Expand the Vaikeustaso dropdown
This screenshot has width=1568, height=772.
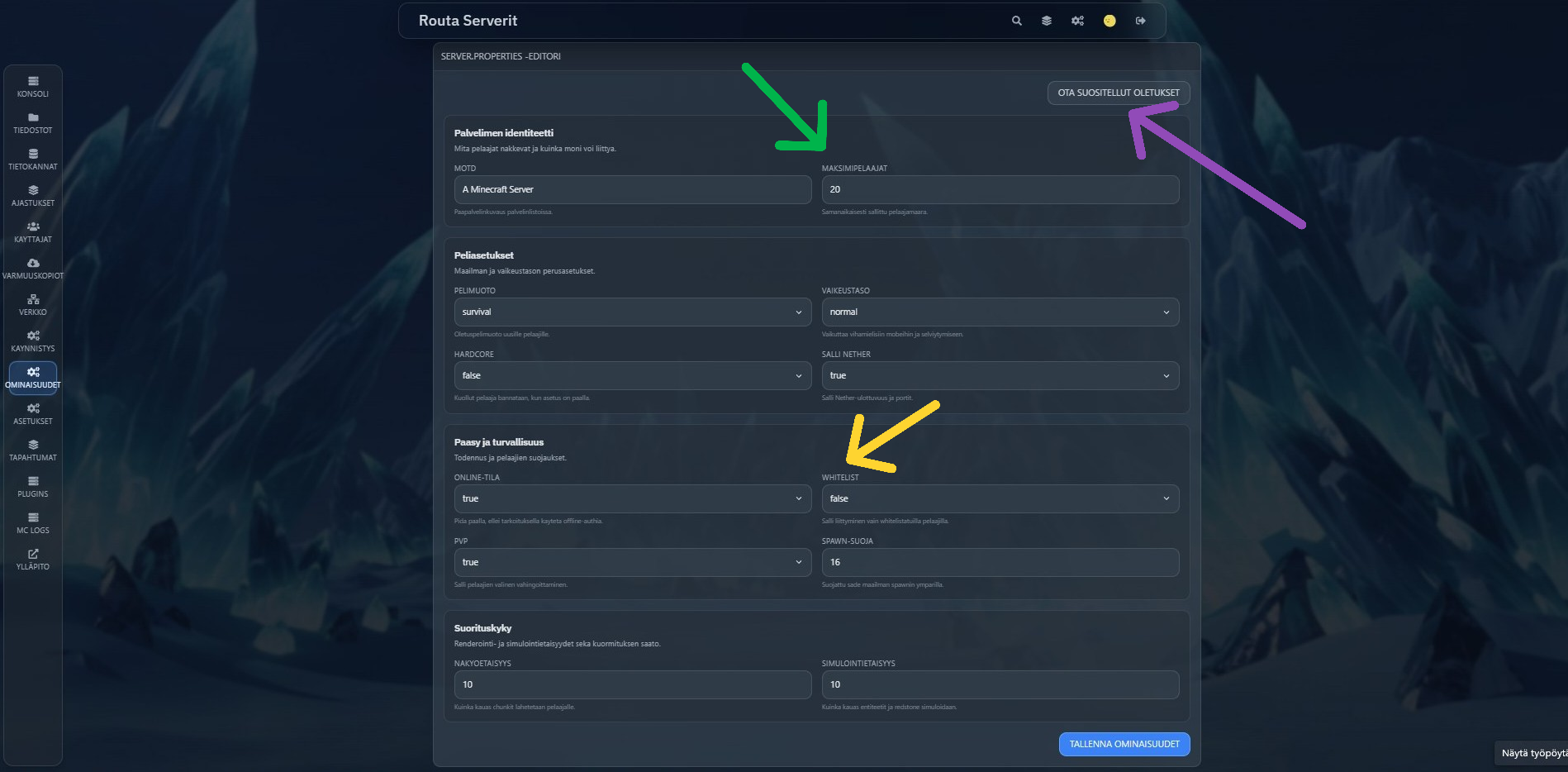pyautogui.click(x=1000, y=312)
